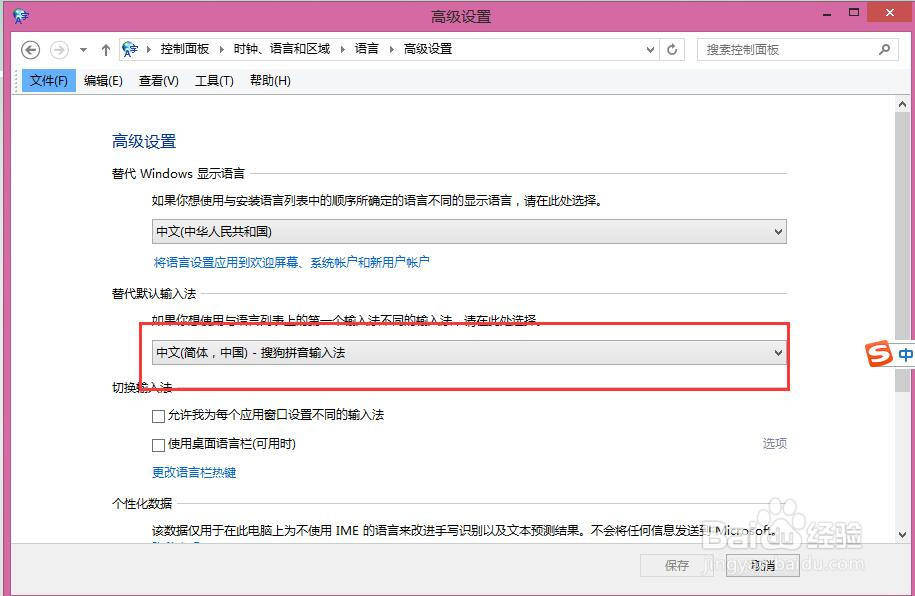Check 使用桌面语言栏(可用时)
915x596 pixels.
click(158, 444)
